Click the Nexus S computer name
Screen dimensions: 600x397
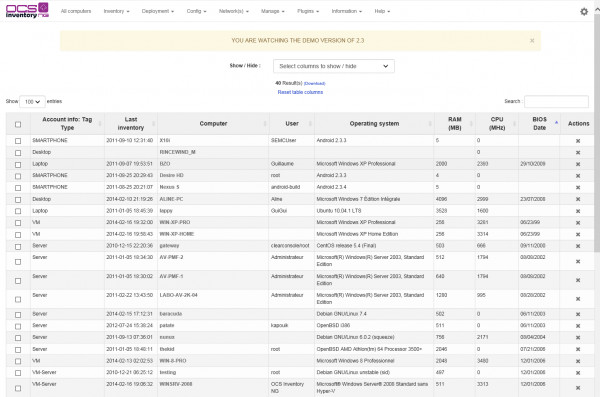170,187
